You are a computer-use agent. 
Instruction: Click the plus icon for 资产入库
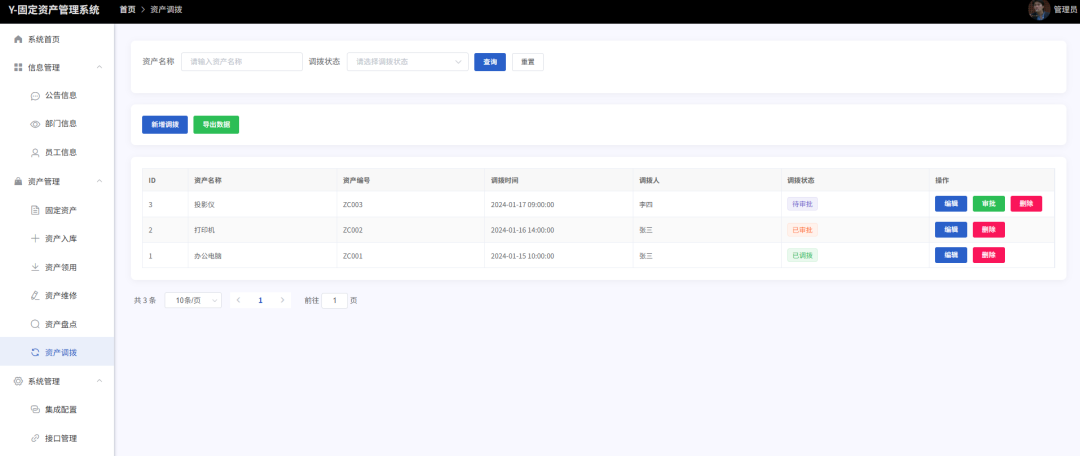click(x=35, y=239)
